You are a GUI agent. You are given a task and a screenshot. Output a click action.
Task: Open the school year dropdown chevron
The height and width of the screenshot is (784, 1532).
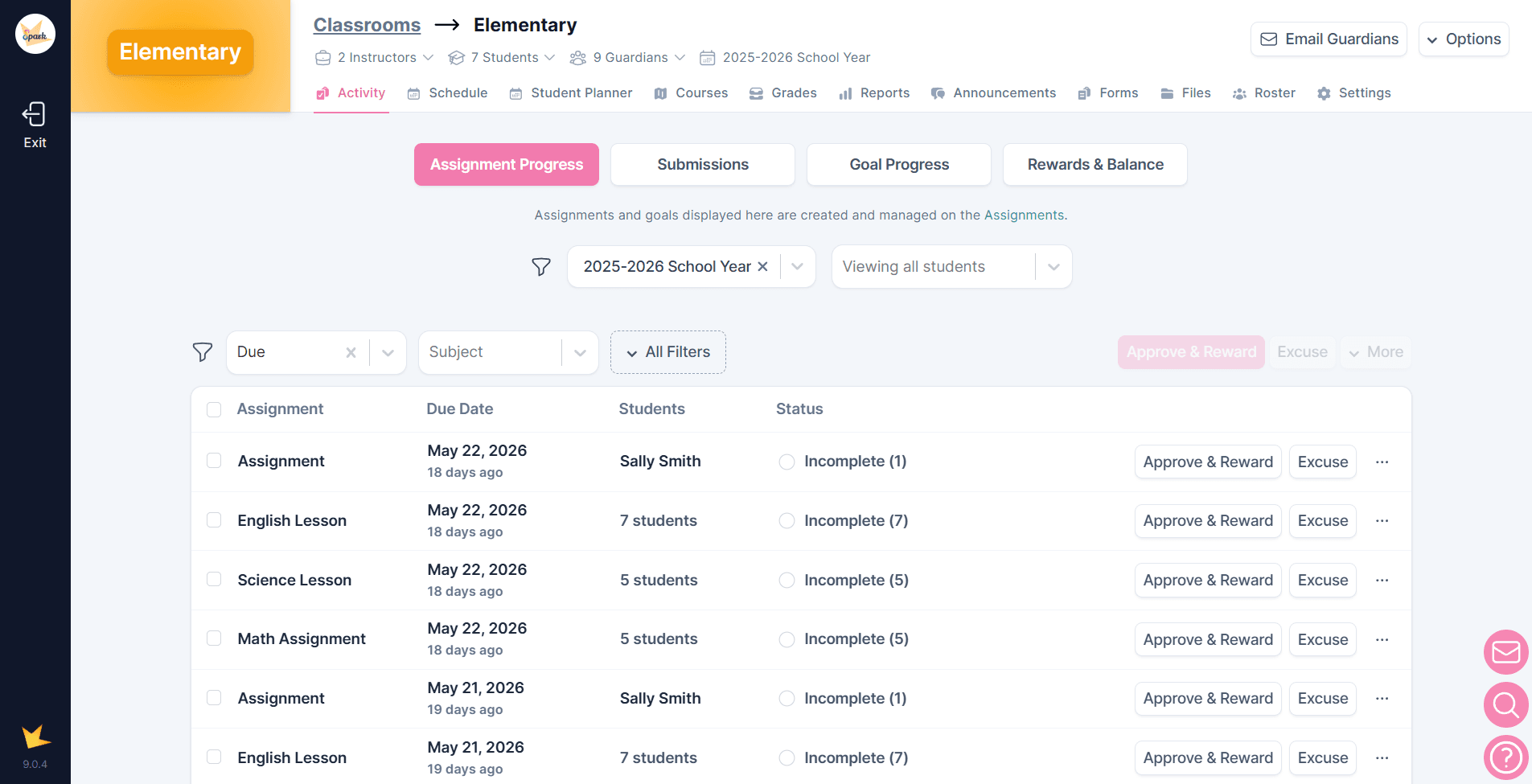(797, 267)
